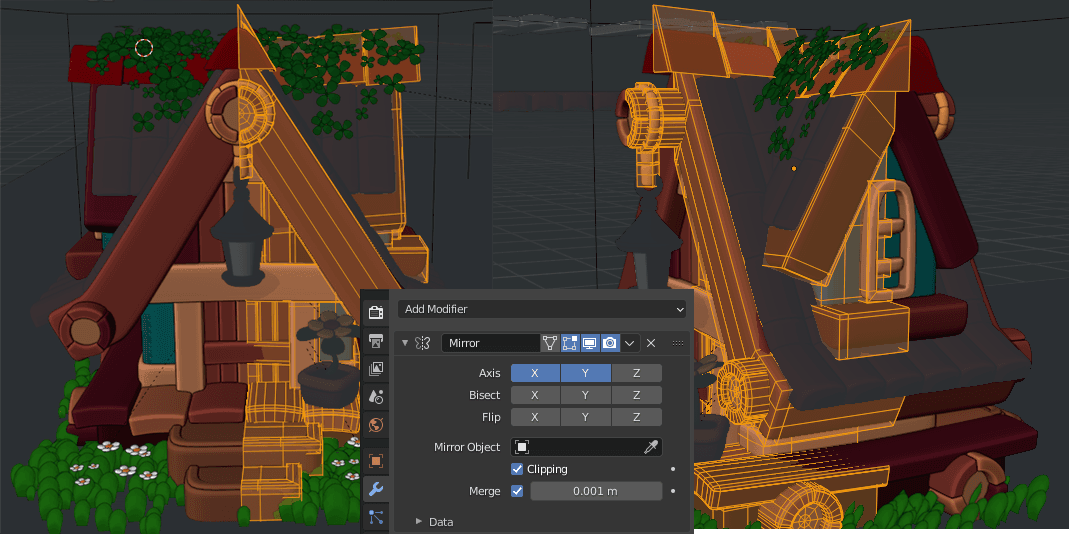Open the Render properties tab
Image resolution: width=1069 pixels, height=534 pixels.
376,313
